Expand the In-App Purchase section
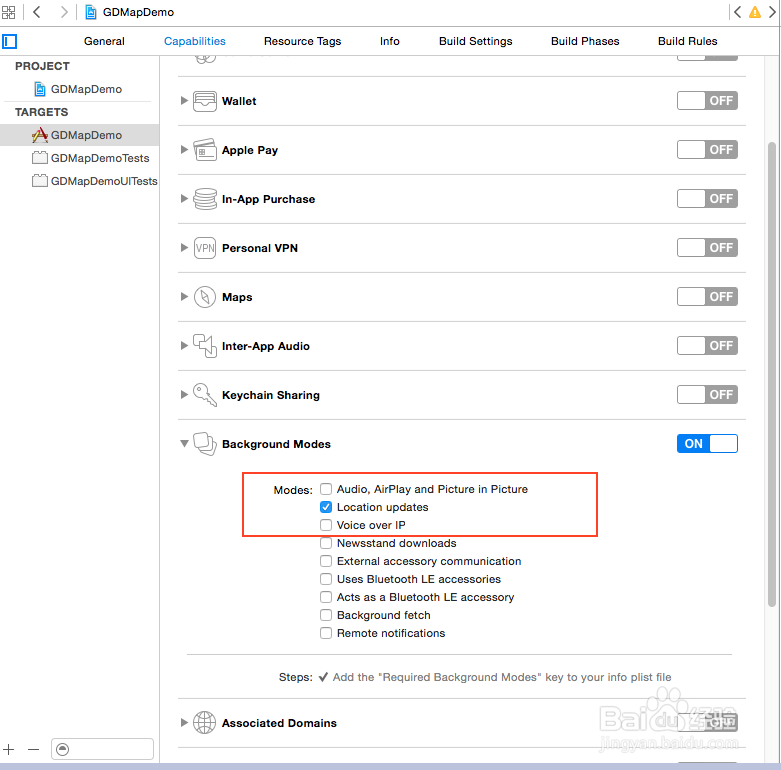The image size is (781, 770). click(184, 199)
